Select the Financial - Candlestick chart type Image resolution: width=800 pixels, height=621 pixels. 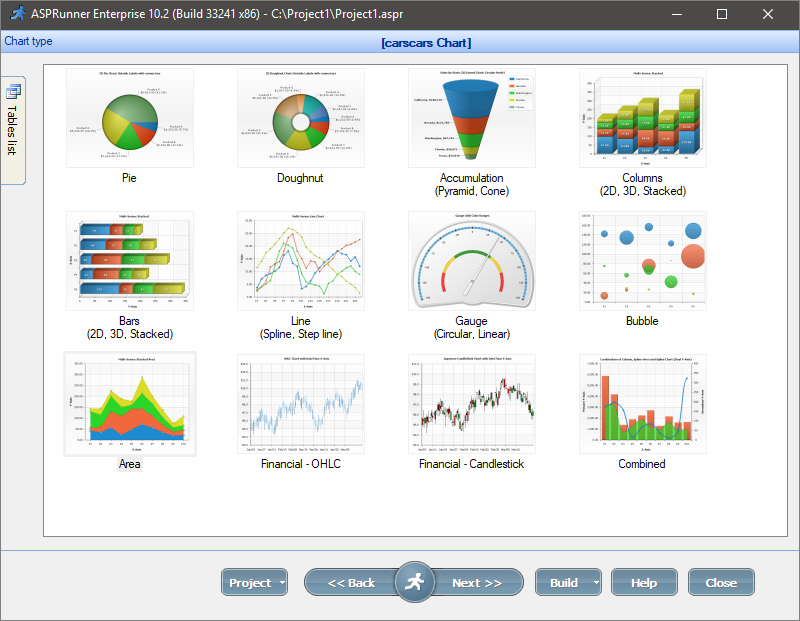[x=471, y=403]
